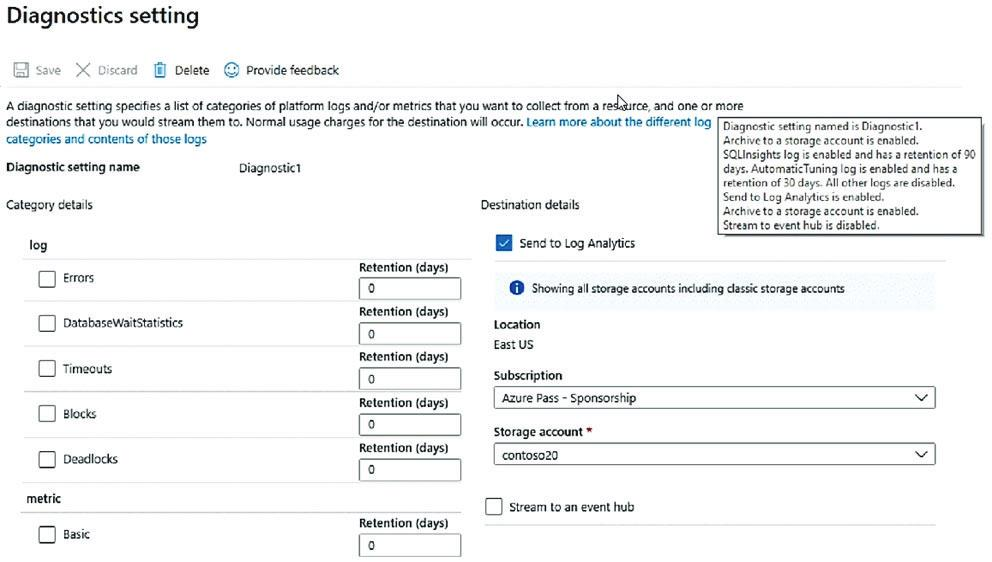This screenshot has width=992, height=562.
Task: Focus the Blocks retention days field
Action: tap(410, 424)
